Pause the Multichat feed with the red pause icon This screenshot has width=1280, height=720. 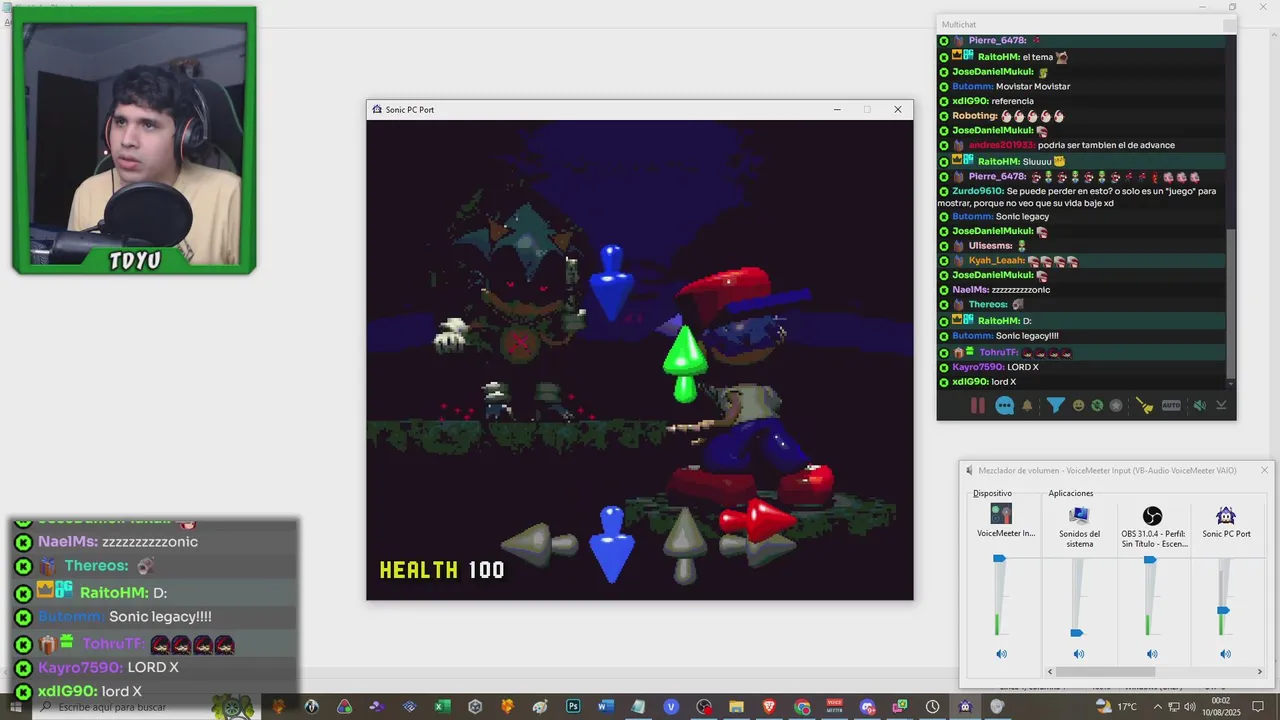pyautogui.click(x=977, y=405)
